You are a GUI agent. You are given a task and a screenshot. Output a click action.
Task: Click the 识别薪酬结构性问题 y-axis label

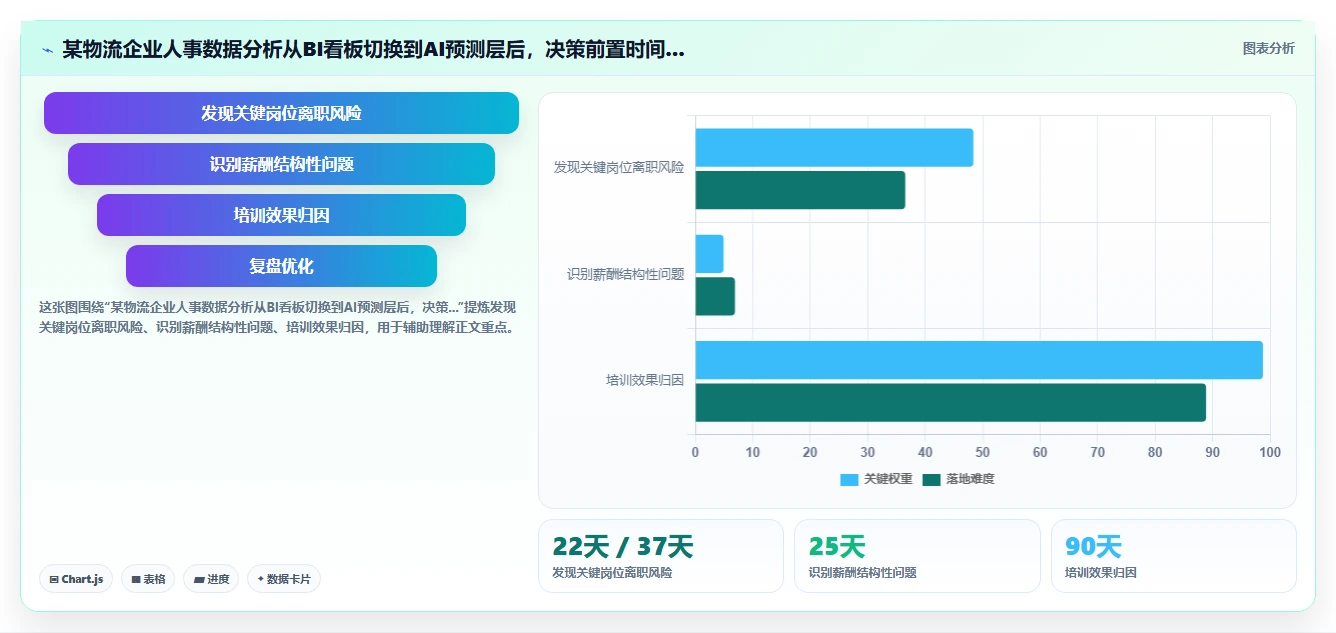pos(626,274)
